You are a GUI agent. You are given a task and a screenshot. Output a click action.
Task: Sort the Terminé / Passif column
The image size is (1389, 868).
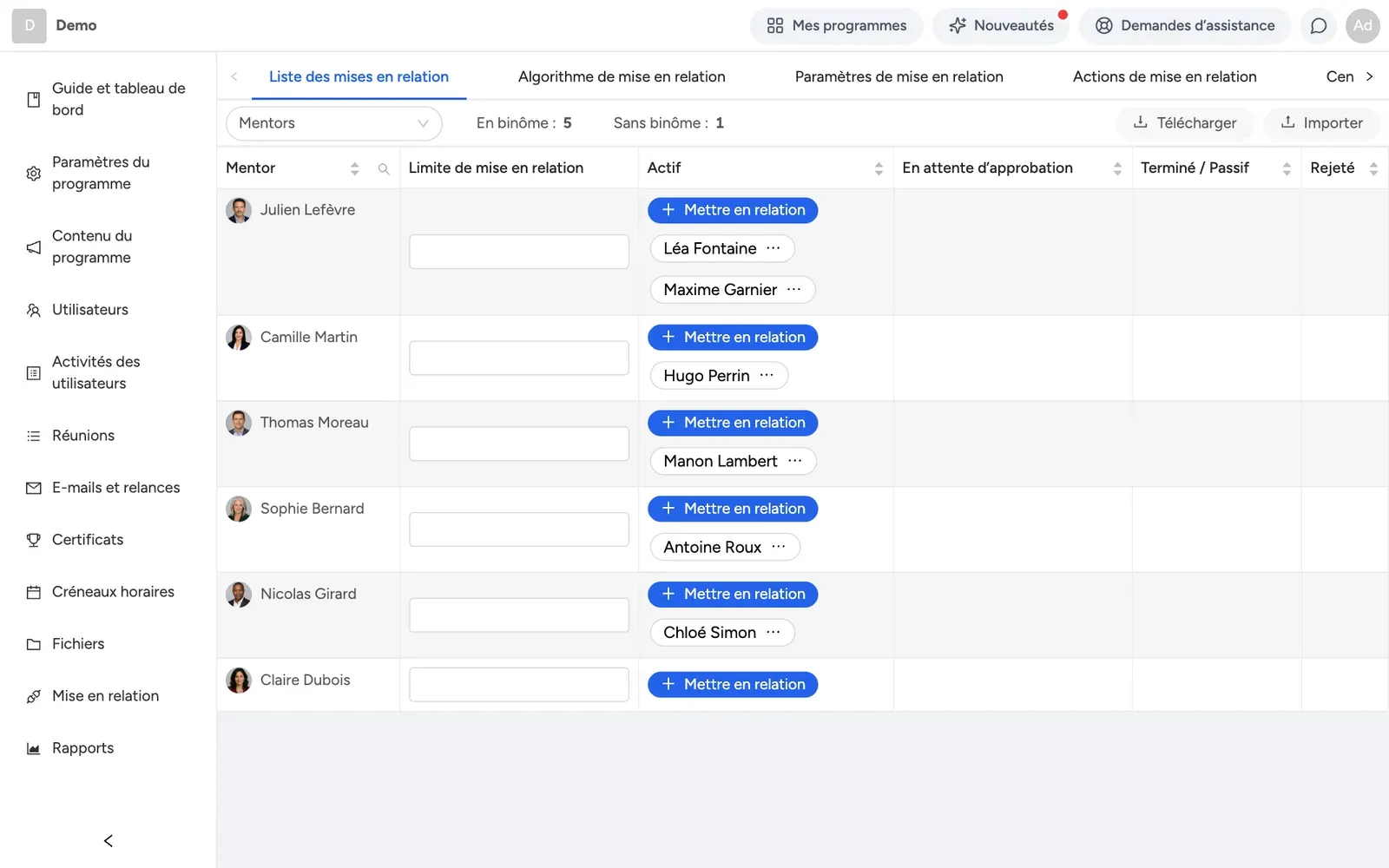pyautogui.click(x=1287, y=169)
